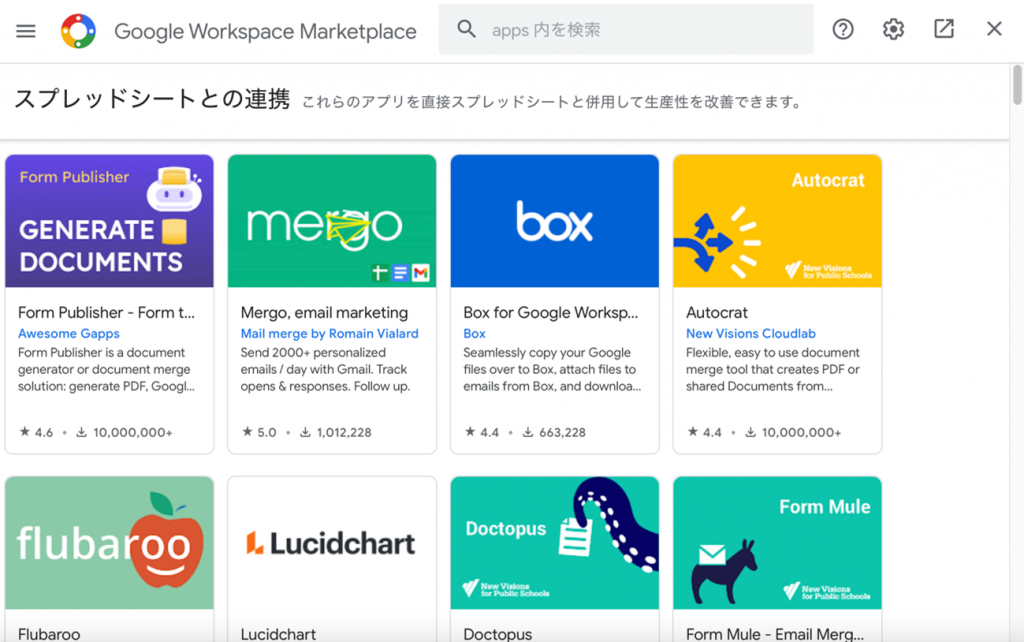Open the Doctopus banner image

(x=554, y=543)
